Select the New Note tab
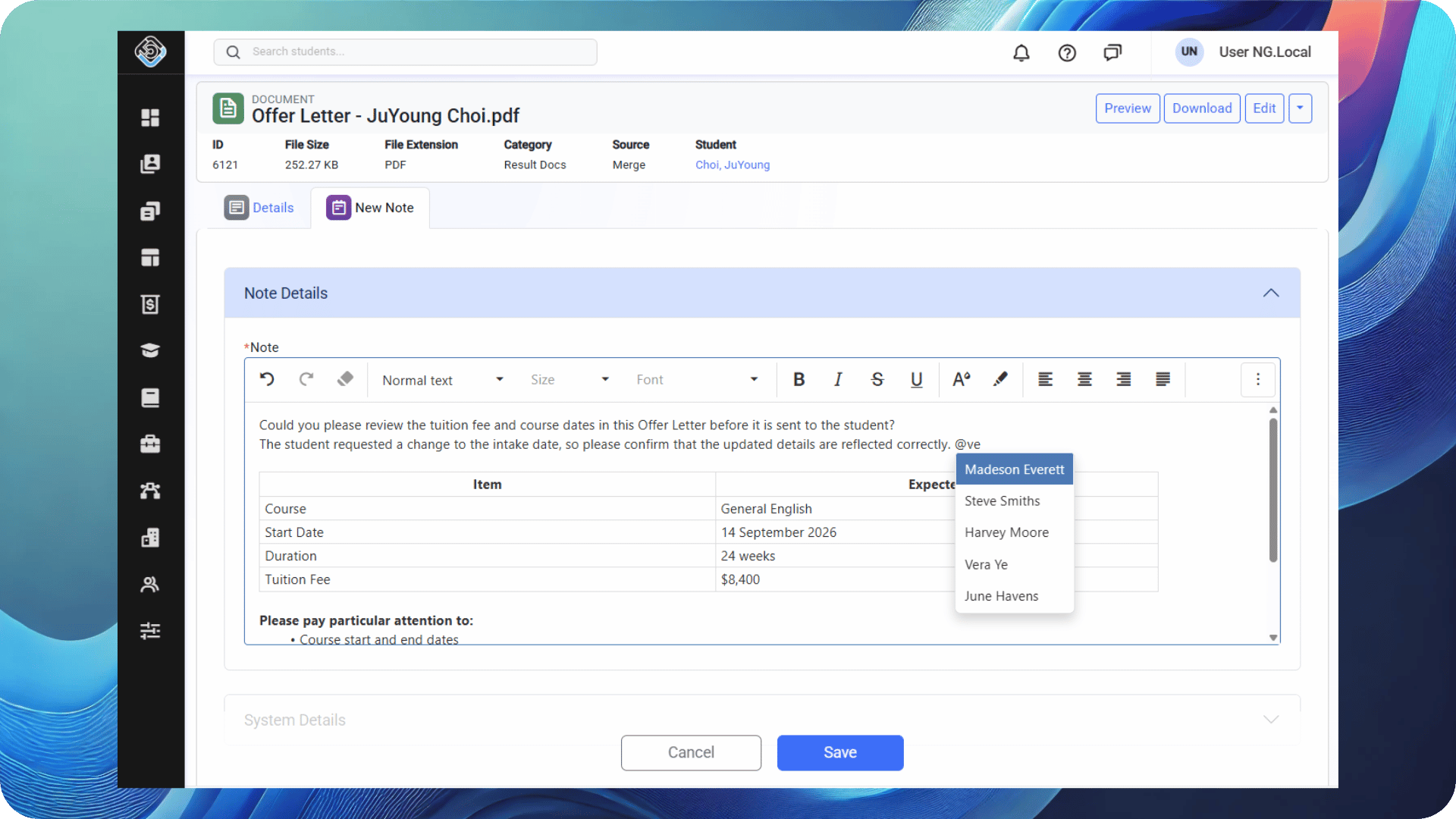1456x819 pixels. pyautogui.click(x=370, y=208)
